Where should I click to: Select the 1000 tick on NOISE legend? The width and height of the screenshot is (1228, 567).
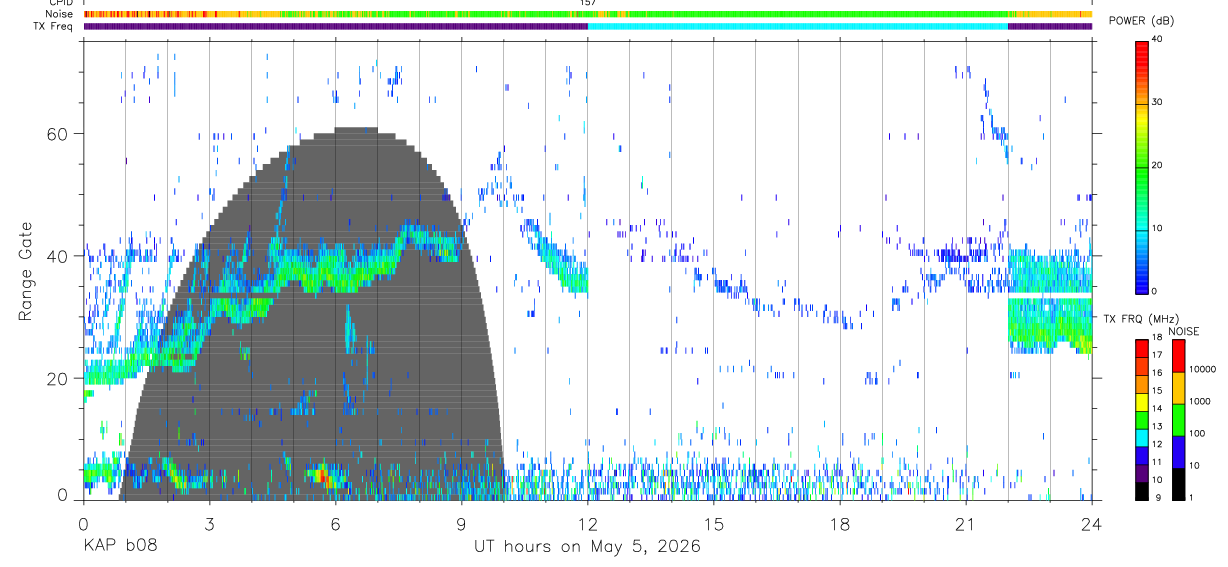pos(1200,401)
